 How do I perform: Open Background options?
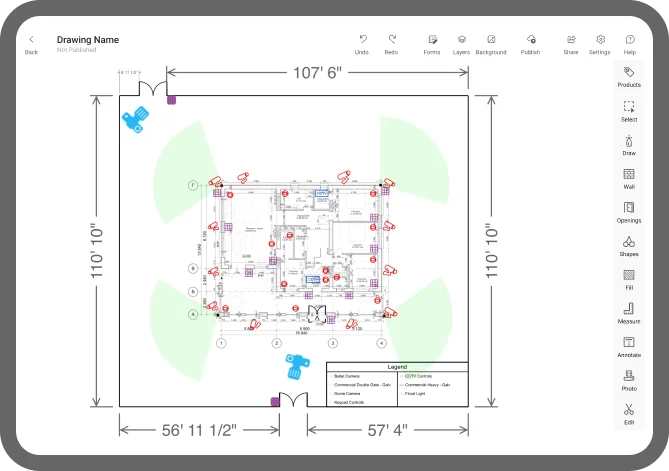click(x=491, y=45)
